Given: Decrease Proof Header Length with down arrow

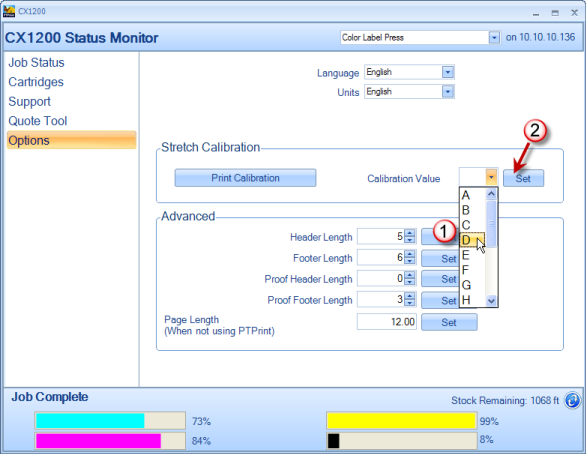Looking at the screenshot, I should tap(410, 281).
